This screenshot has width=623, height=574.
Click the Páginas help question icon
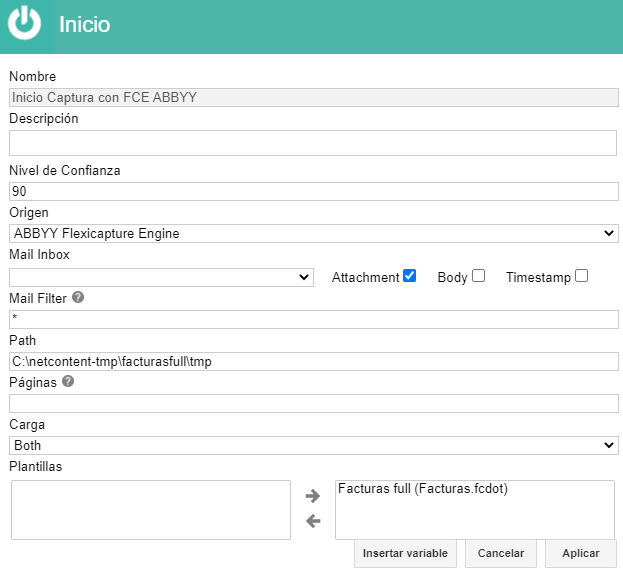(68, 381)
